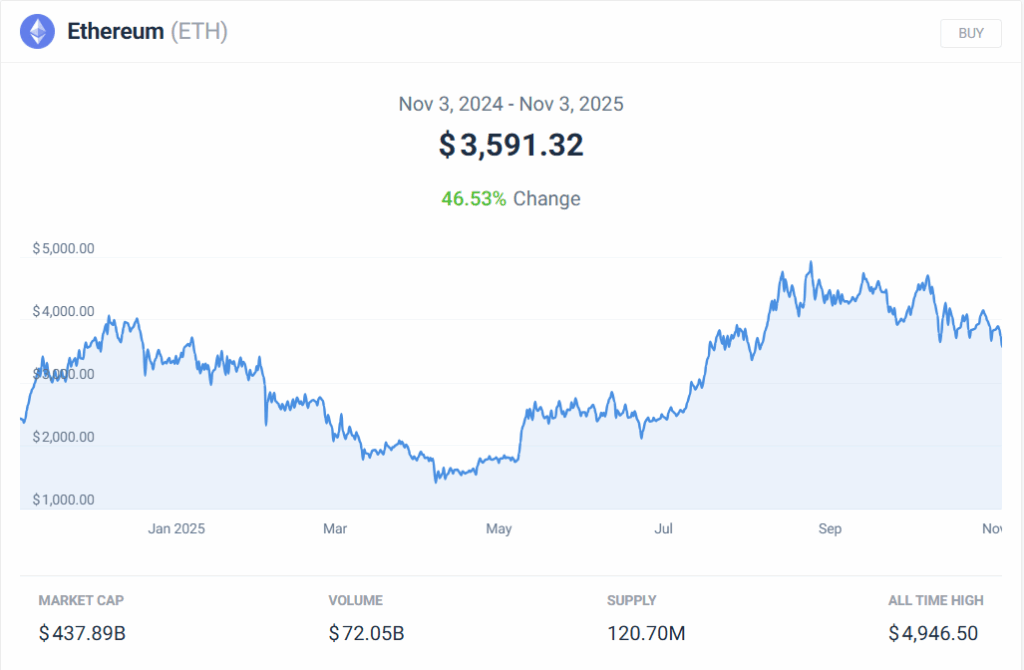Select the Sep marker on the time axis
This screenshot has width=1024, height=670.
pos(830,529)
